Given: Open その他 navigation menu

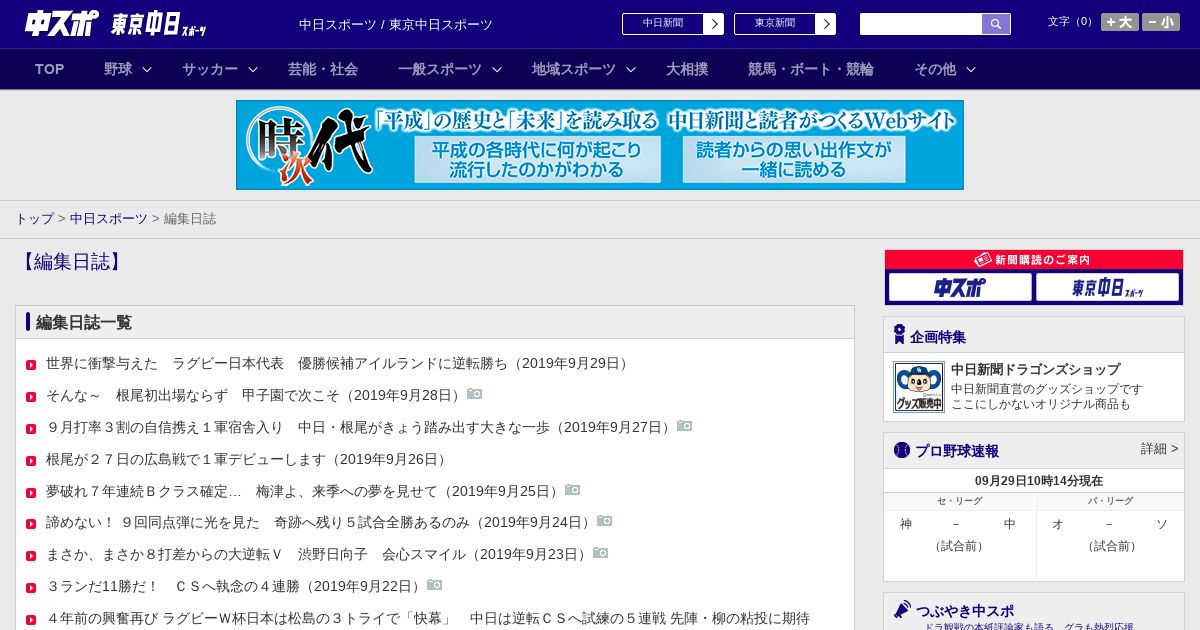Looking at the screenshot, I should [935, 69].
